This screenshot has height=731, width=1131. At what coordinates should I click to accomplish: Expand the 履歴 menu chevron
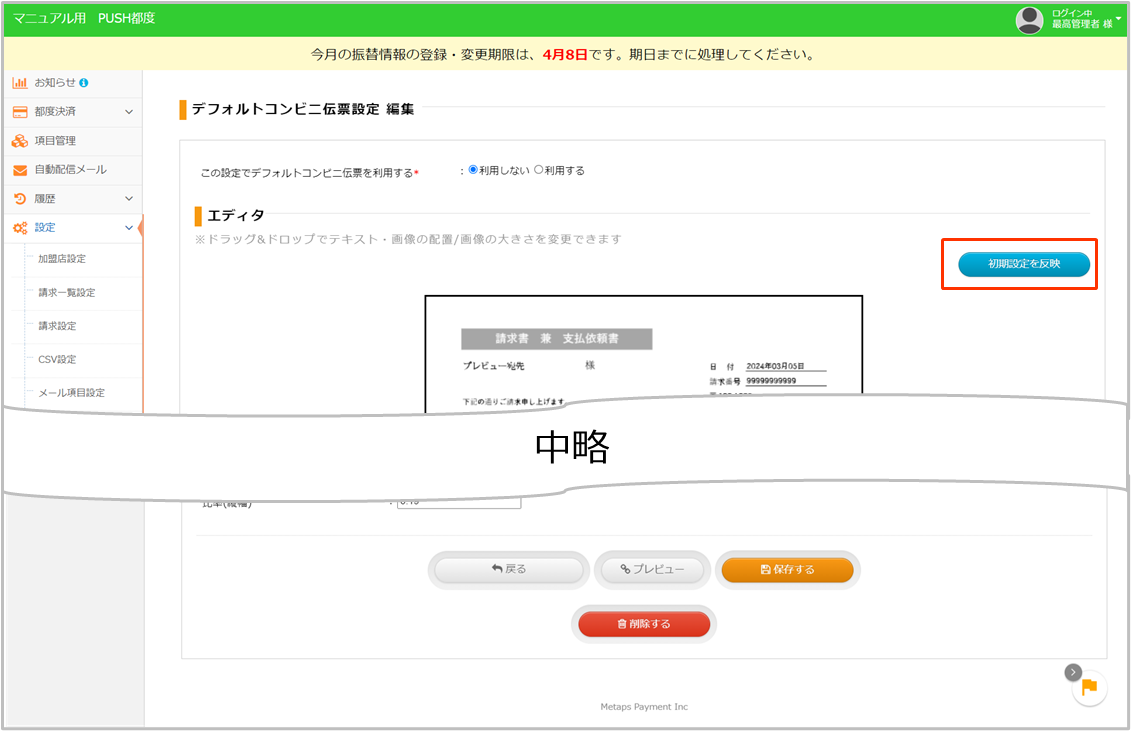point(128,199)
